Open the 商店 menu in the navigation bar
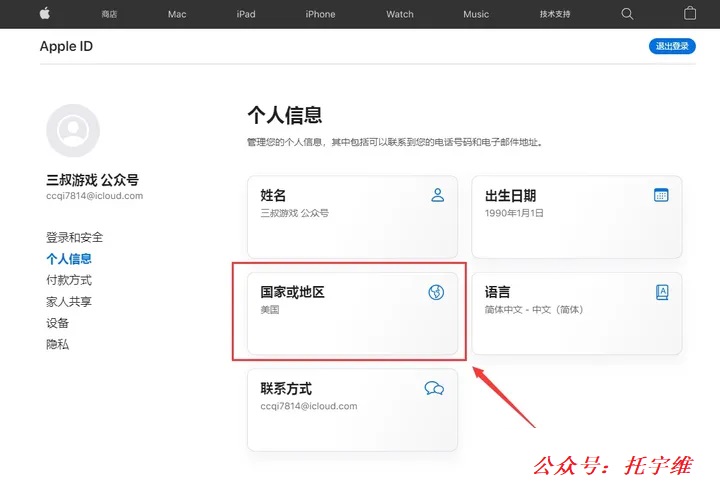Image resolution: width=720 pixels, height=489 pixels. 109,14
